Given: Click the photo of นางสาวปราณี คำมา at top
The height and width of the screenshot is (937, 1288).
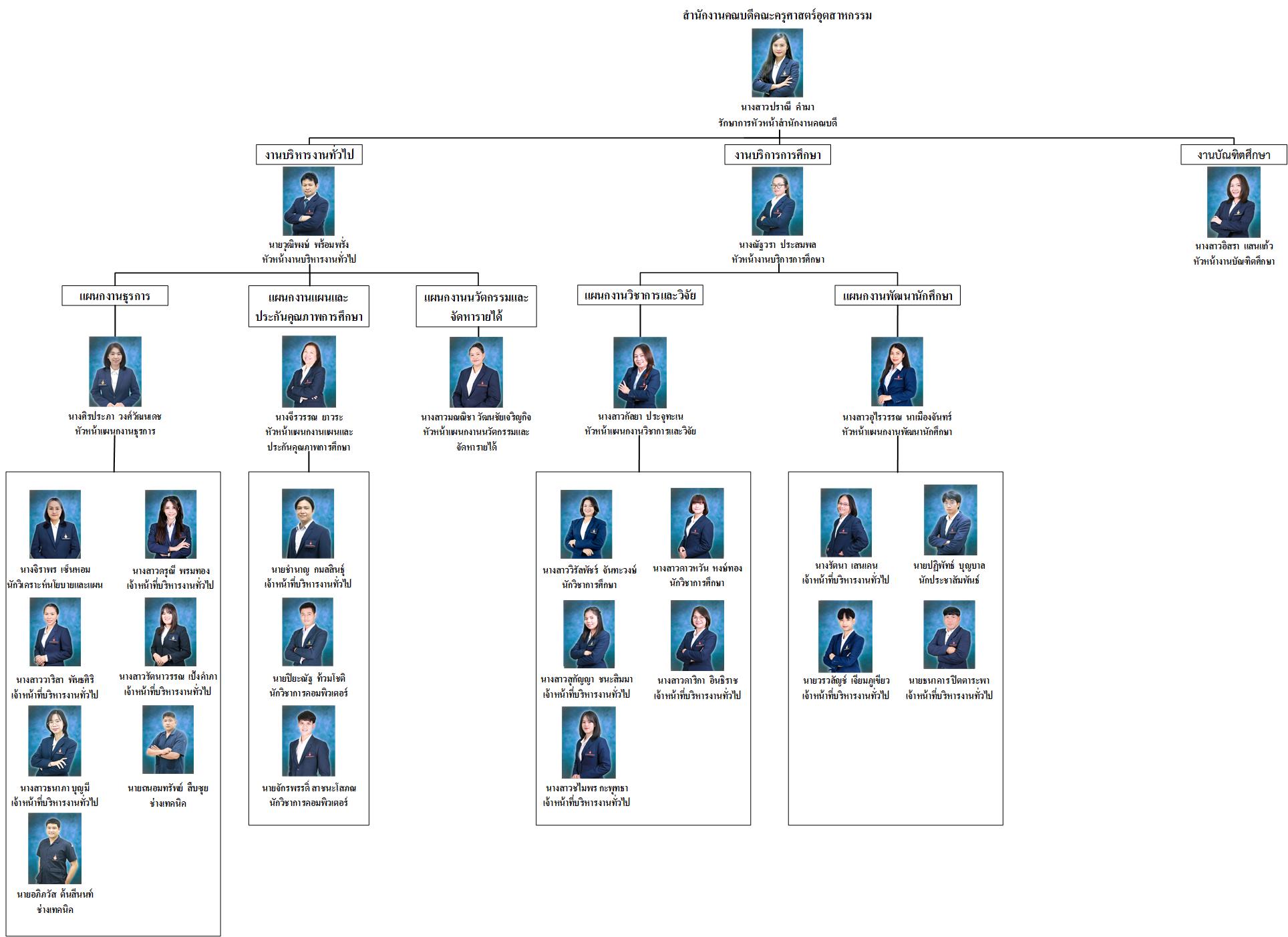Looking at the screenshot, I should click(777, 63).
